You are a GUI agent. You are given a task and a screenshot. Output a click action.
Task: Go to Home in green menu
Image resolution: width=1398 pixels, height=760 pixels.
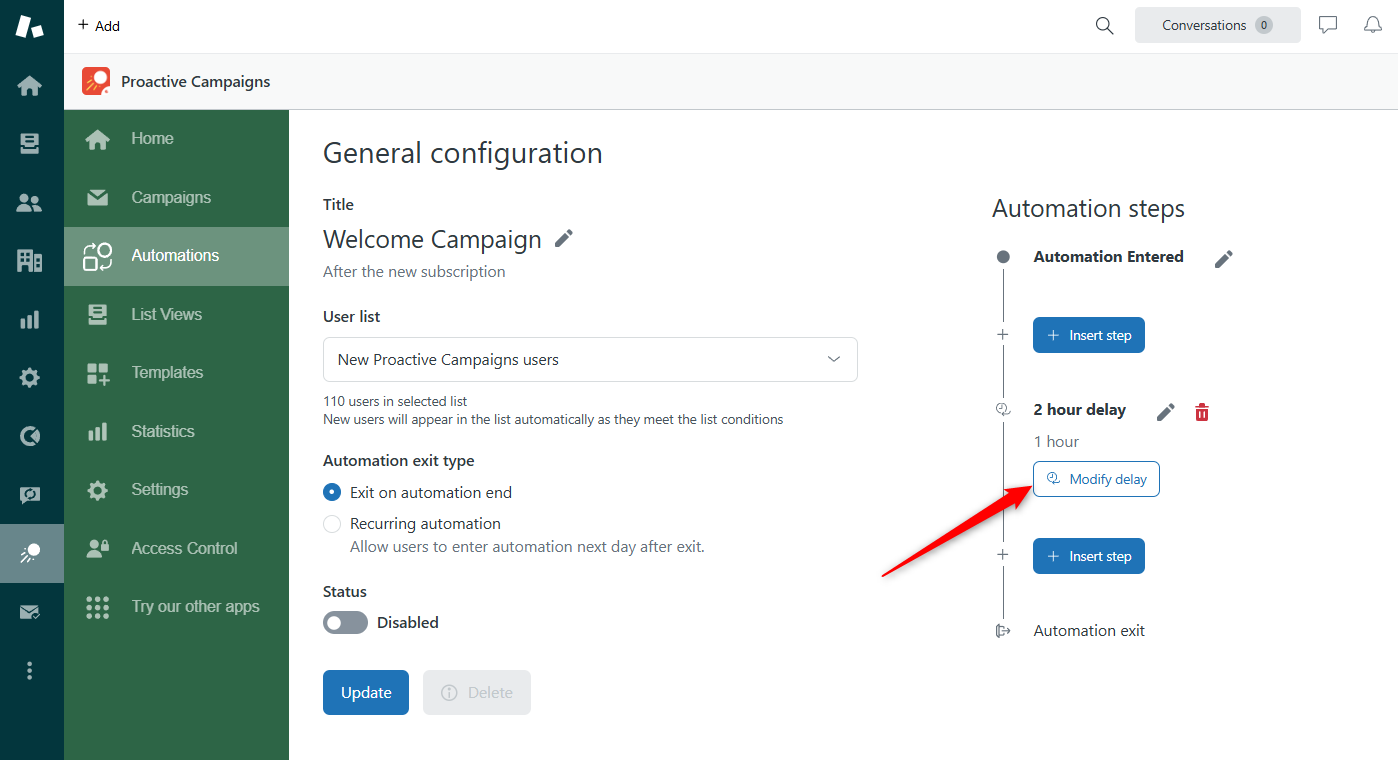176,139
